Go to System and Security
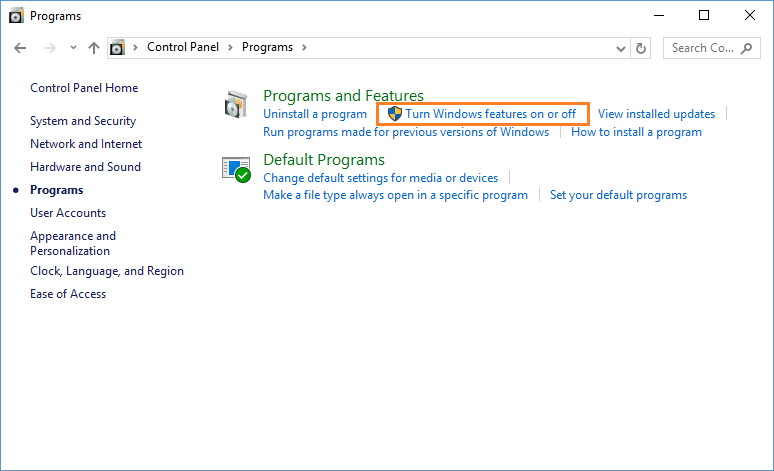The width and height of the screenshot is (774, 471). [83, 121]
